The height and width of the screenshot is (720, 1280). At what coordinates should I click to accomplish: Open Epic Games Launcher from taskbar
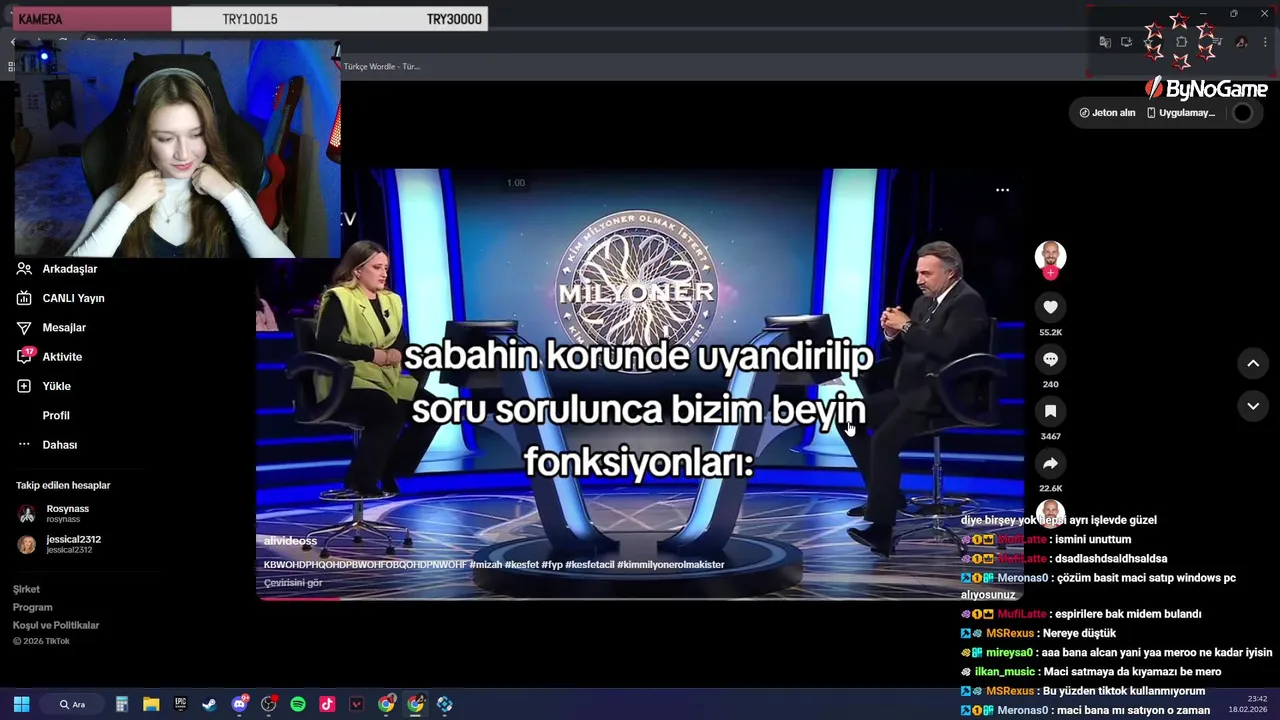180,704
